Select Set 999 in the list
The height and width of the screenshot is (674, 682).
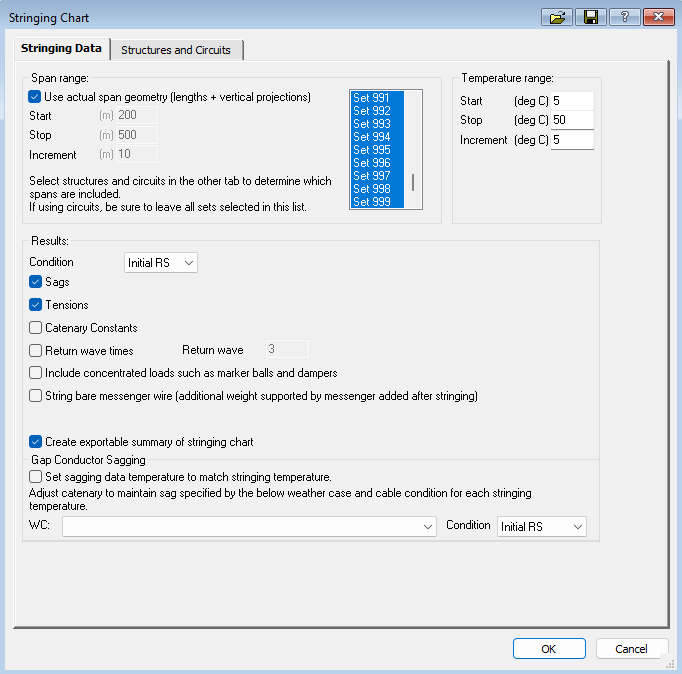tap(377, 202)
